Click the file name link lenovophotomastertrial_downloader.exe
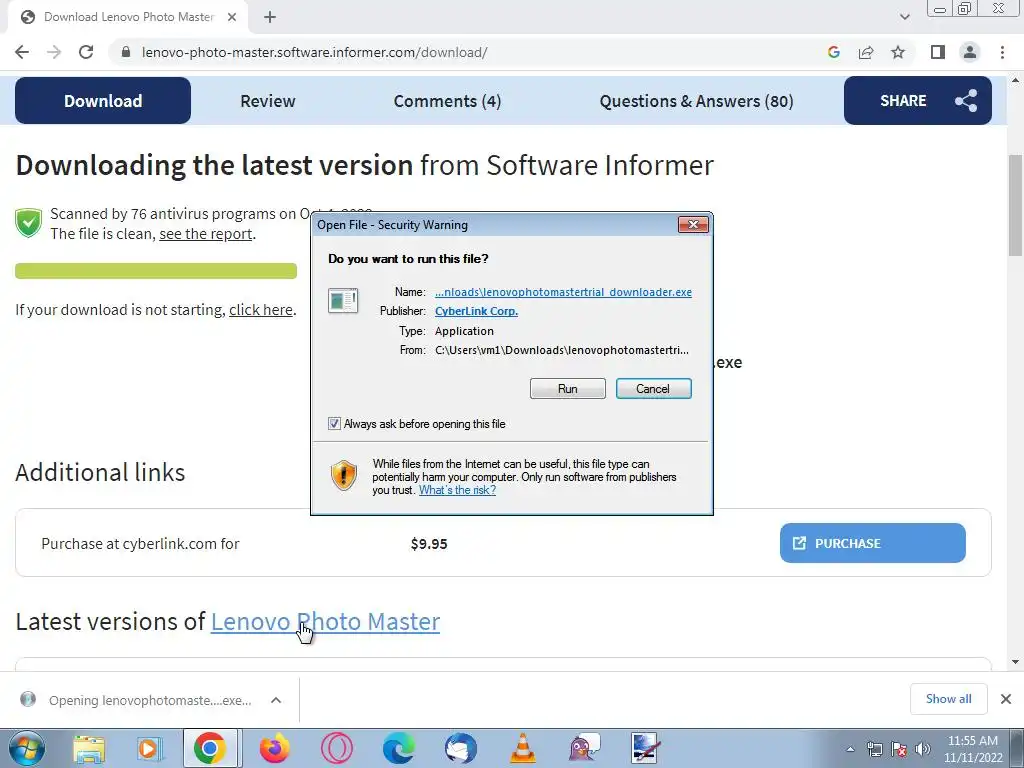 [x=563, y=292]
